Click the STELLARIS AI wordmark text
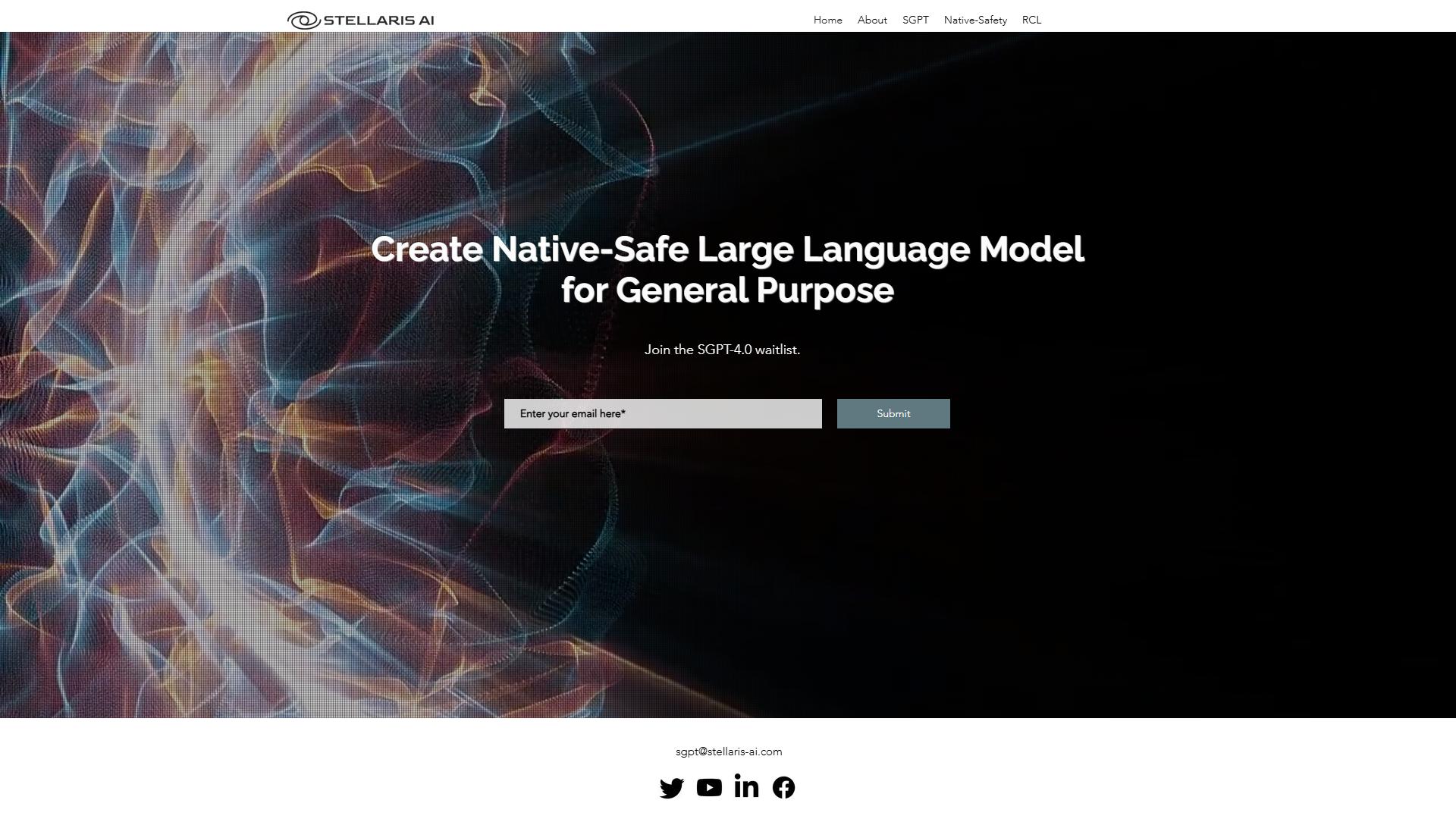The width and height of the screenshot is (1456, 819). pos(379,20)
